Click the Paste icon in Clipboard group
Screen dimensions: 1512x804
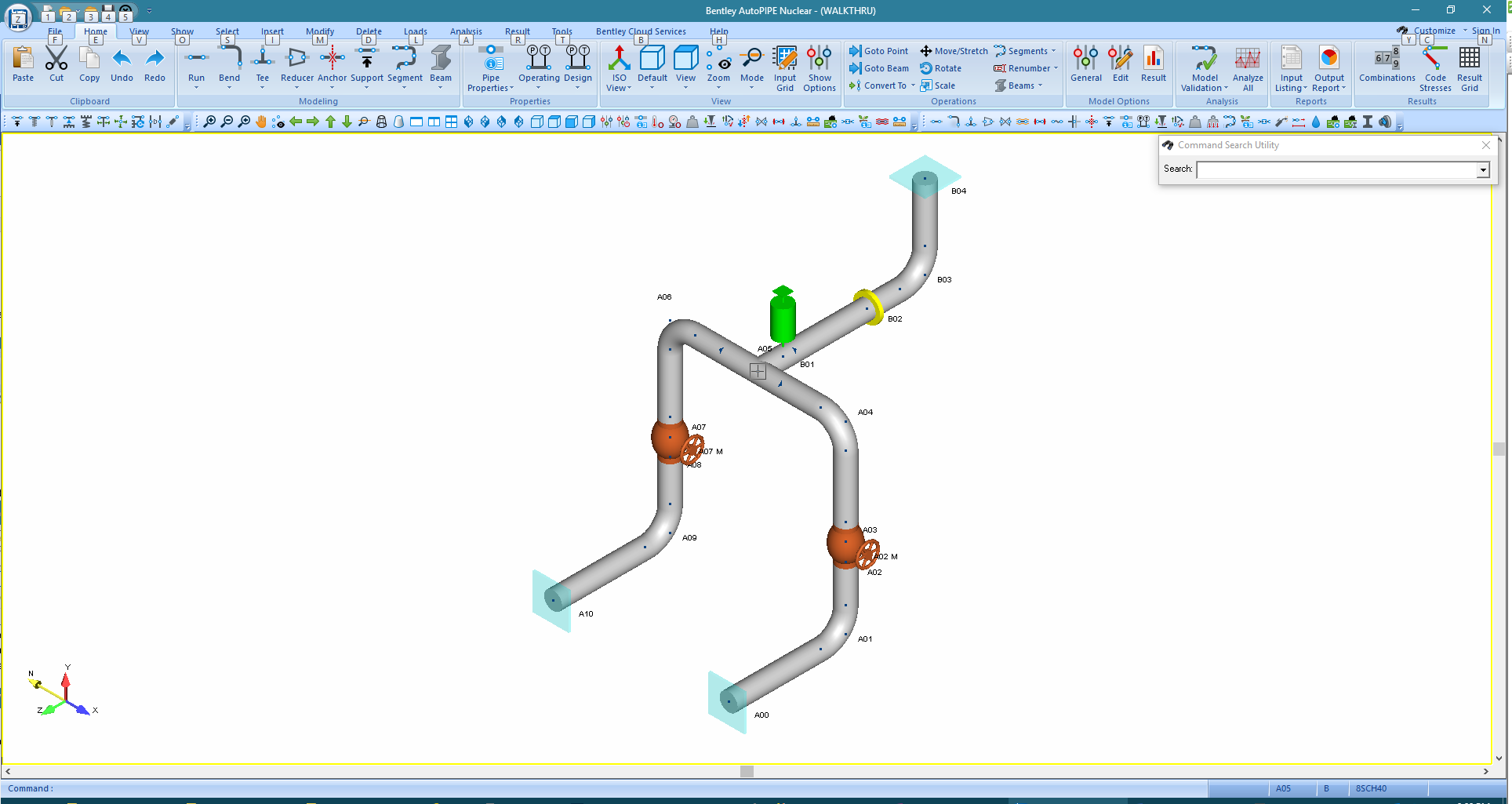[x=23, y=64]
